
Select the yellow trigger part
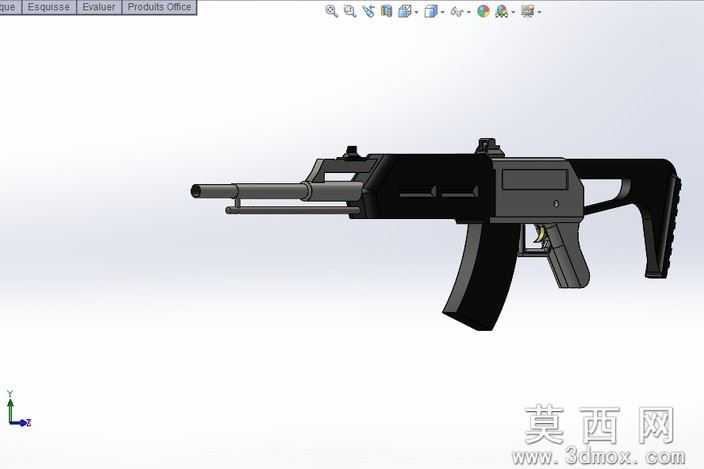(541, 235)
